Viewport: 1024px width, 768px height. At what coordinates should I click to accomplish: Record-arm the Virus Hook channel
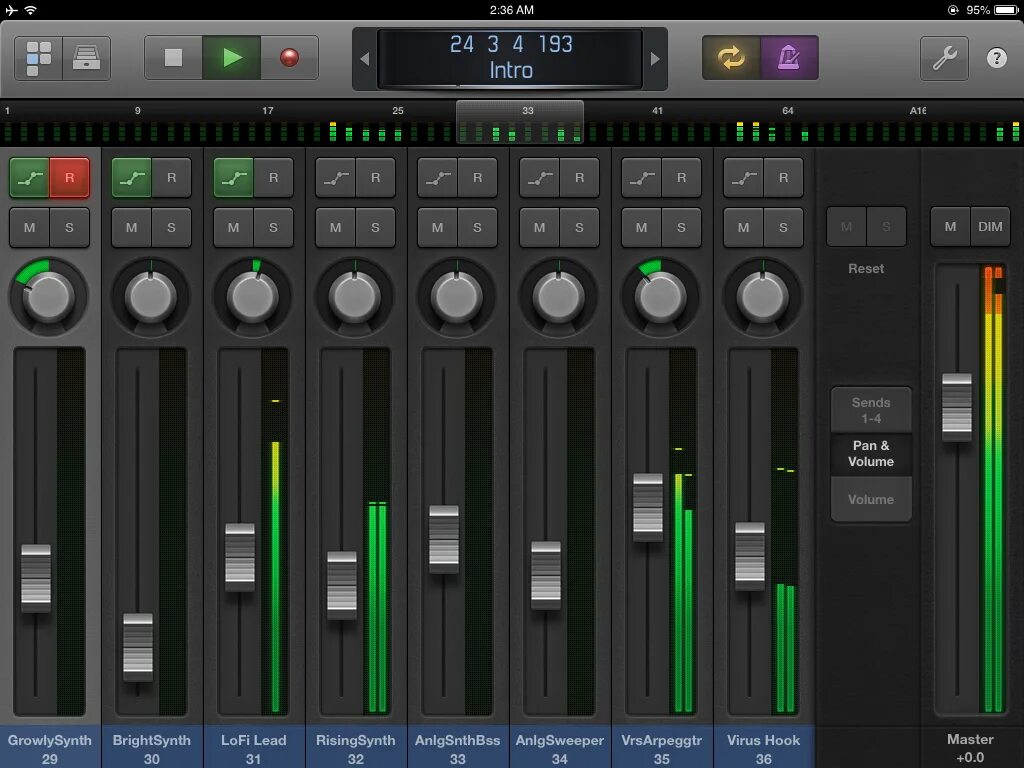(783, 178)
